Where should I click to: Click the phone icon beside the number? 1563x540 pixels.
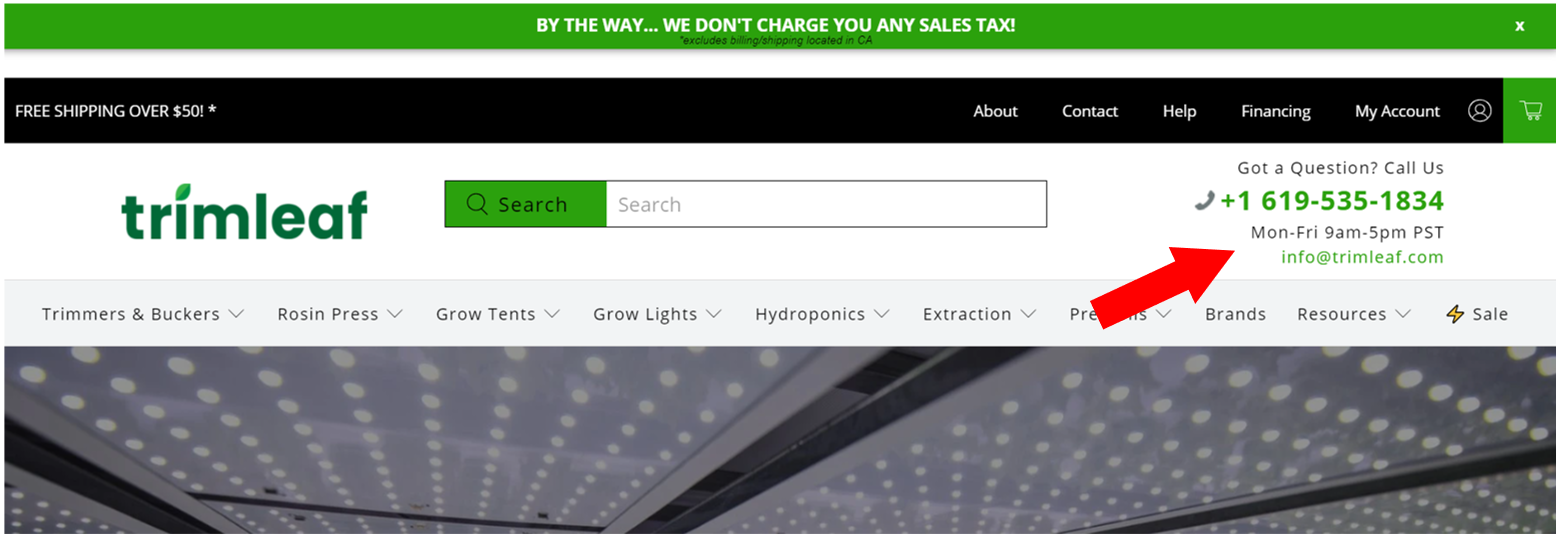1204,201
